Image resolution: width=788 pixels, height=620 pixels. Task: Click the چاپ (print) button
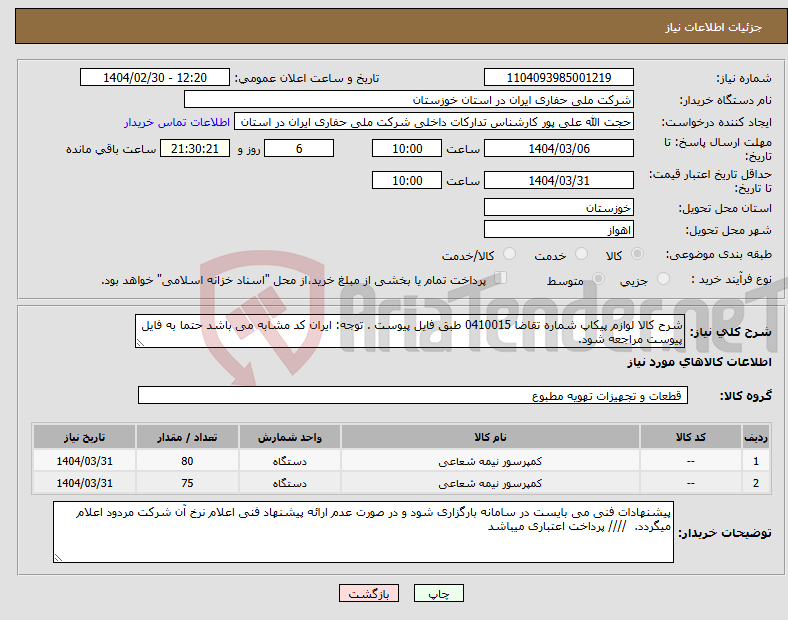pyautogui.click(x=439, y=593)
